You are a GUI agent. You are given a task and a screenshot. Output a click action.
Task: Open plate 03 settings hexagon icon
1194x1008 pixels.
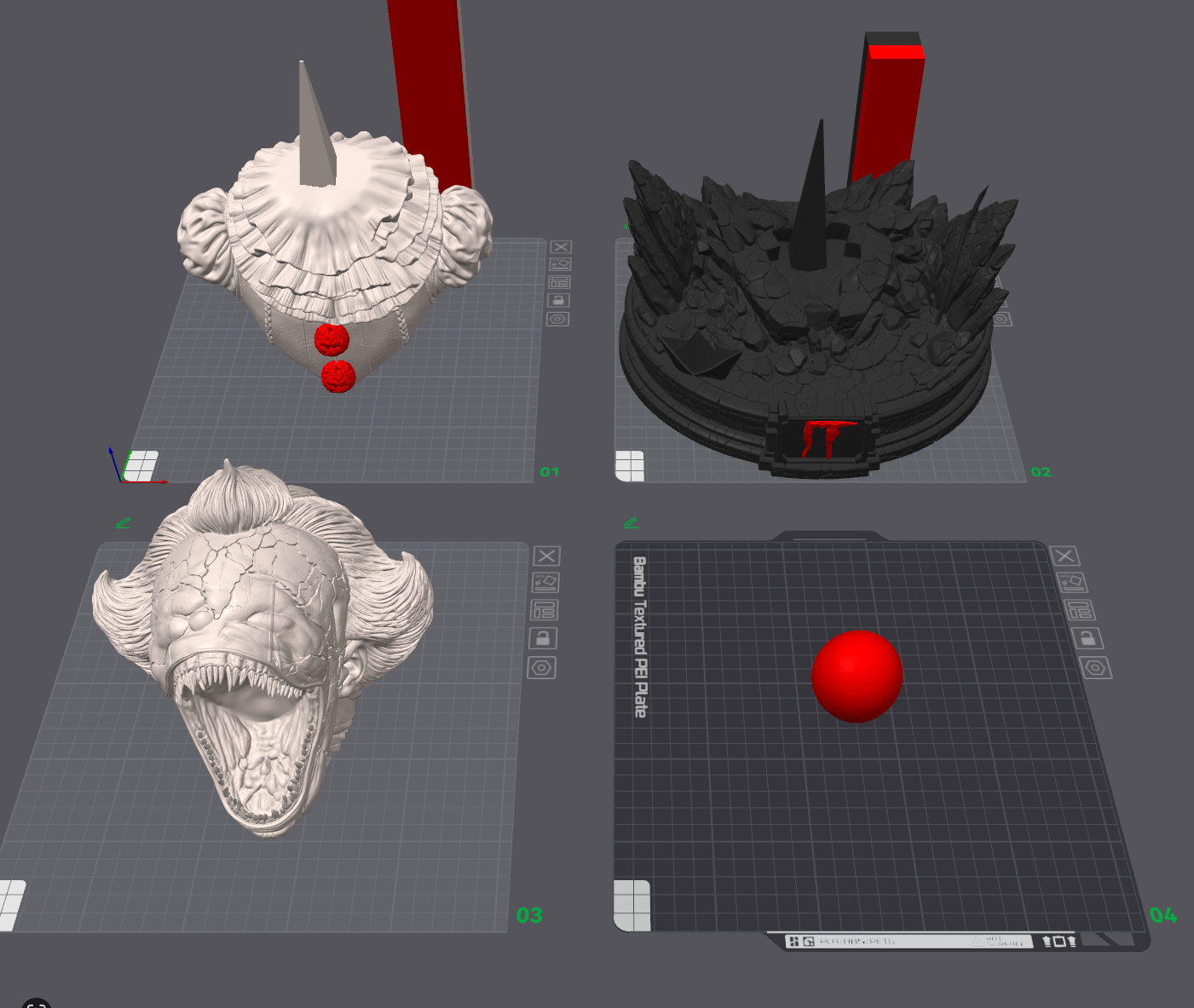(x=542, y=667)
